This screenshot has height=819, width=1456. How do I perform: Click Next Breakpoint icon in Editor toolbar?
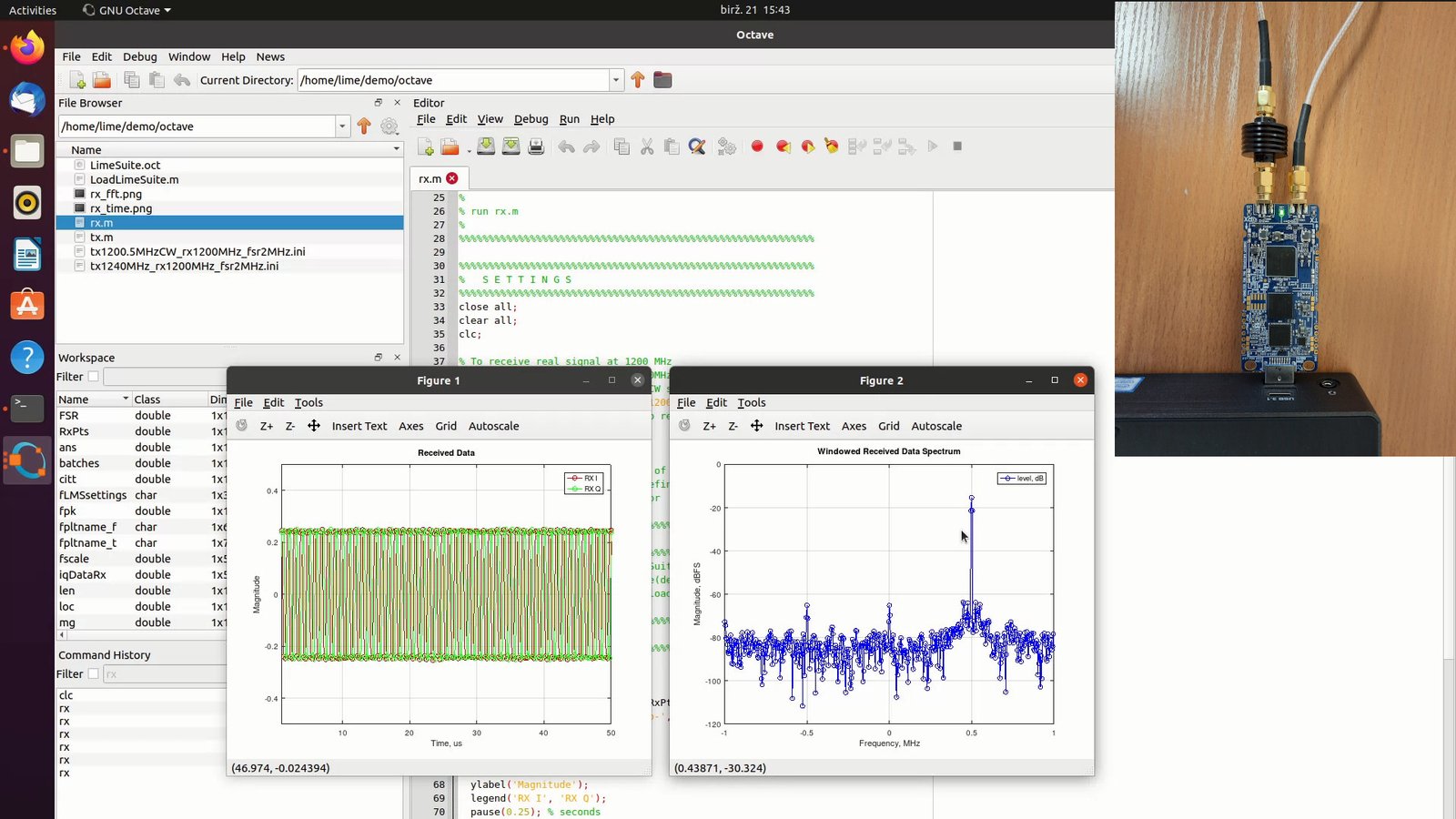tap(807, 147)
